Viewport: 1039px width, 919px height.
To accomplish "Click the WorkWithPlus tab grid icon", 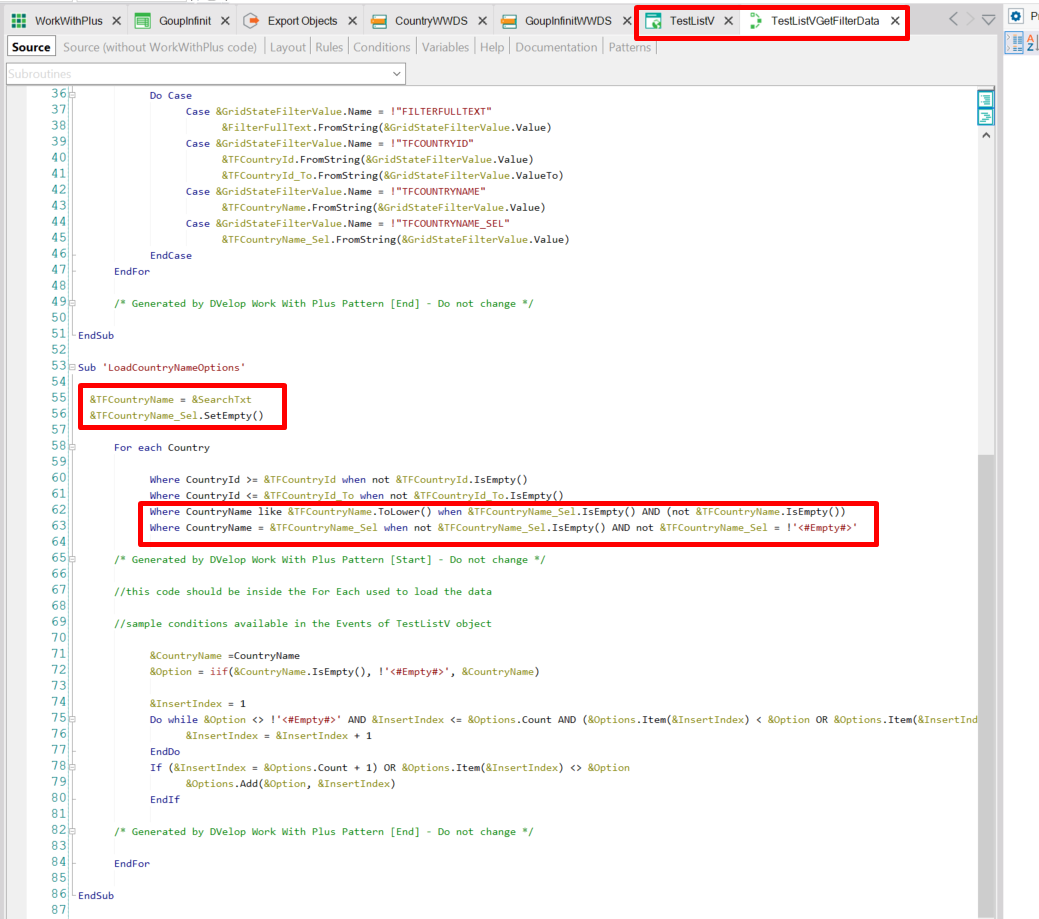I will [19, 21].
